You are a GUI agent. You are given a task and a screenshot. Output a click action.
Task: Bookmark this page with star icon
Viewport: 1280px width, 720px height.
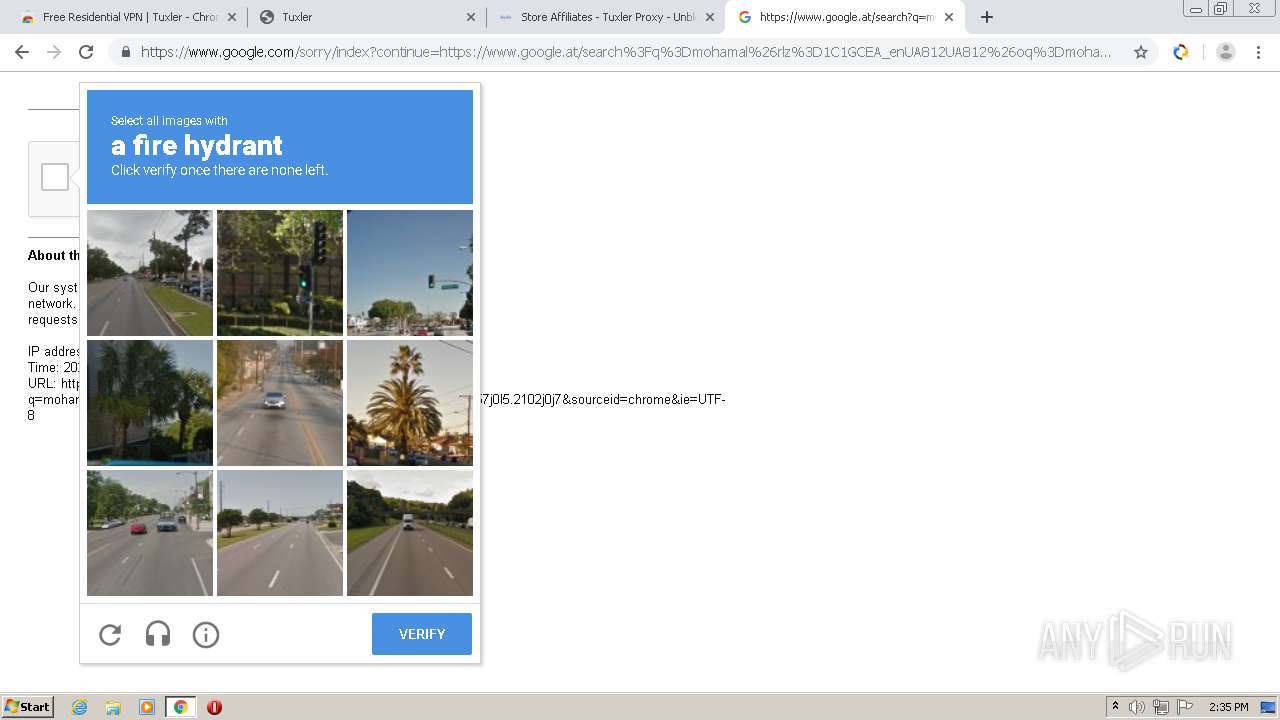pos(1140,52)
